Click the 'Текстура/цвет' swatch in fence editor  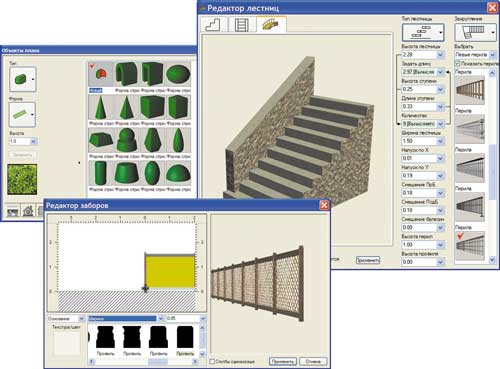pos(67,343)
